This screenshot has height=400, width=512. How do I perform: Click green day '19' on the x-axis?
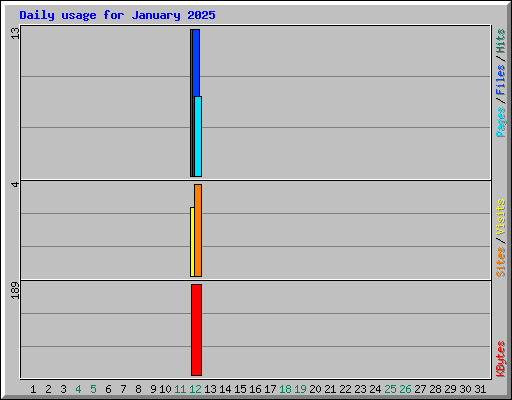[x=300, y=389]
